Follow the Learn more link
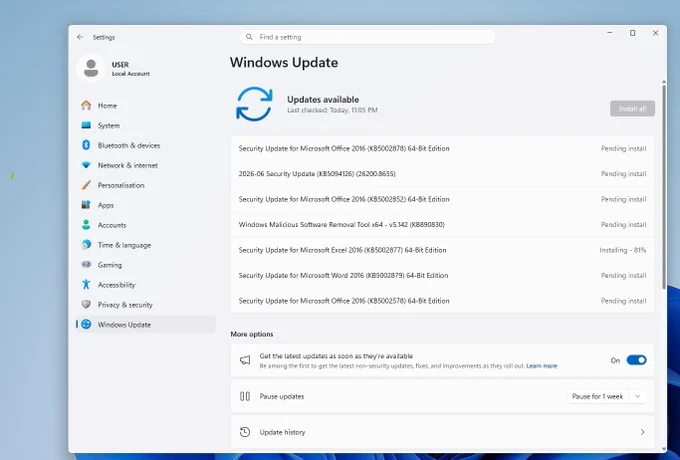 pos(542,366)
